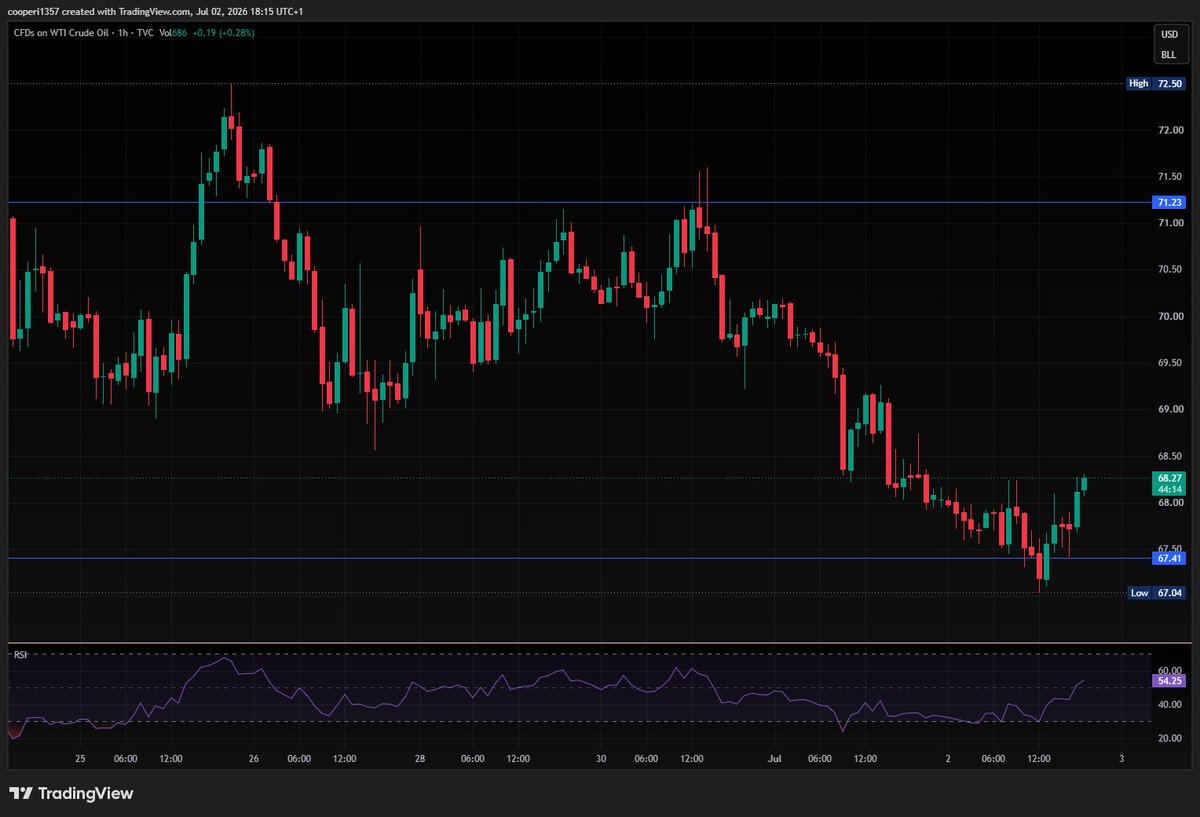Click the '+0.19 (+0.28%)' change value
The width and height of the screenshot is (1200, 817).
coord(225,34)
